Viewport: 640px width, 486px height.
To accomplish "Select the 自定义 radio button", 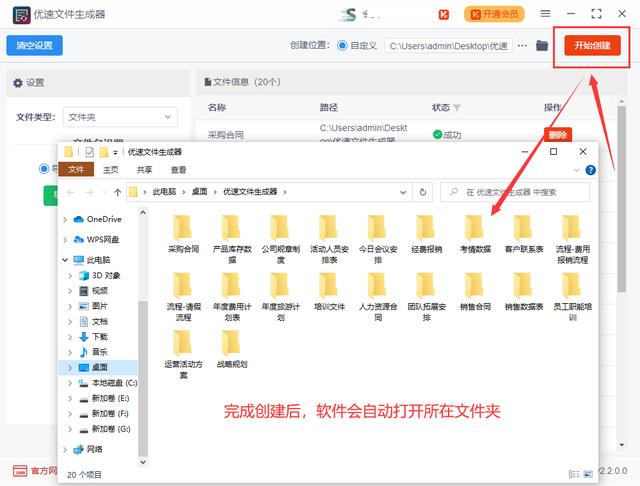I will pyautogui.click(x=342, y=45).
